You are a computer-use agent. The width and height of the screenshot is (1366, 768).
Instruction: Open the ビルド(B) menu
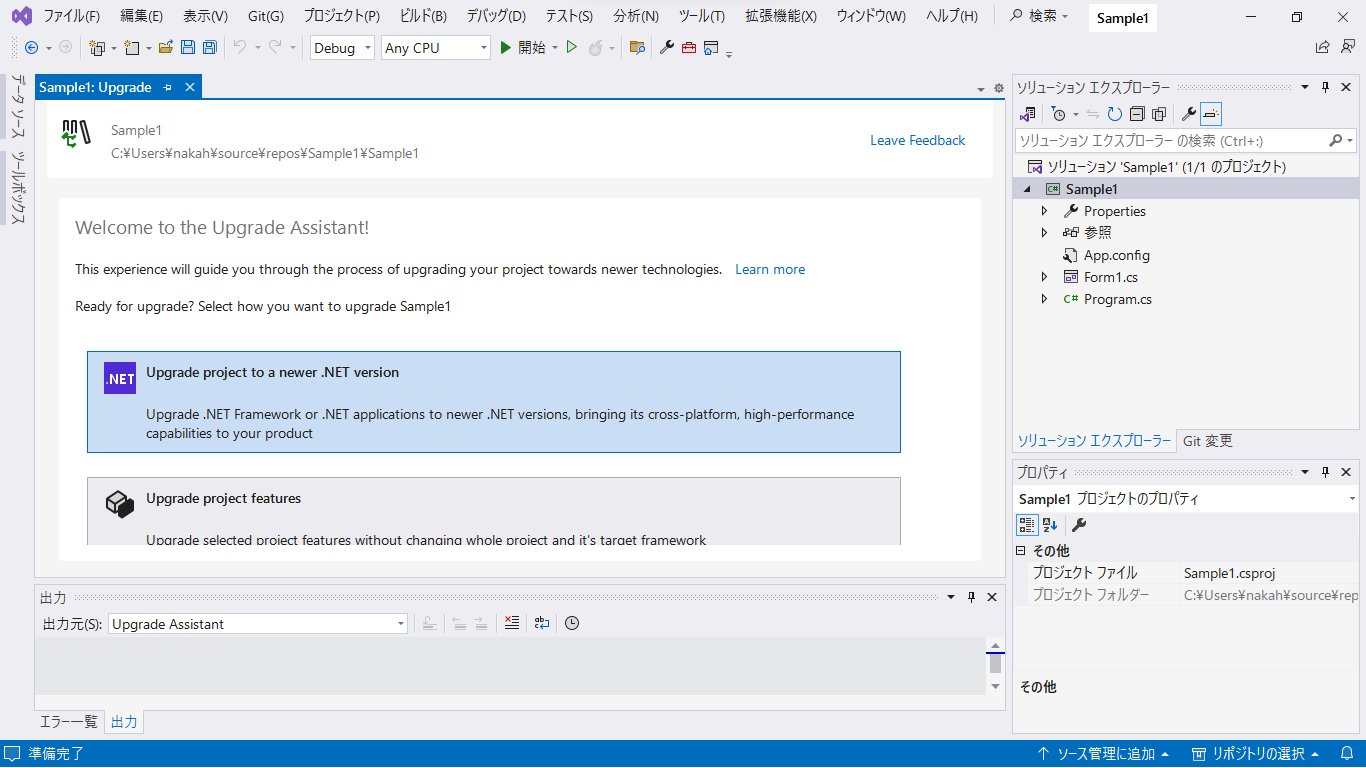coord(423,16)
